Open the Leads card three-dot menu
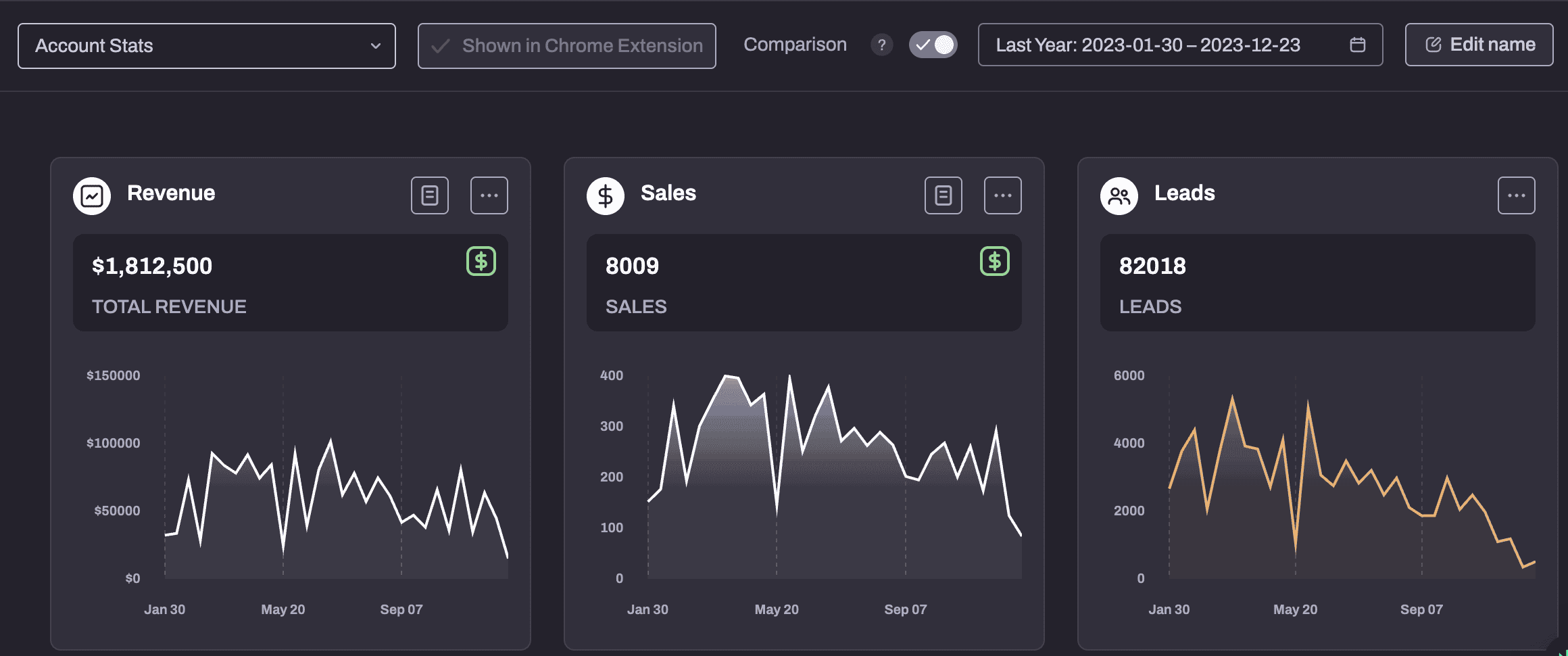This screenshot has height=656, width=1568. coord(1517,196)
